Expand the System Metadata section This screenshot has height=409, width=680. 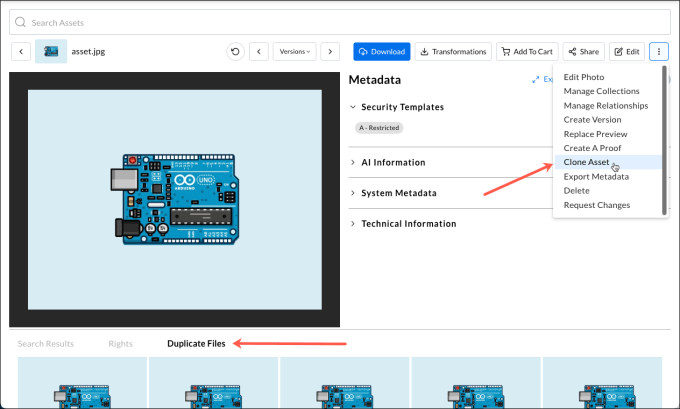[x=353, y=193]
